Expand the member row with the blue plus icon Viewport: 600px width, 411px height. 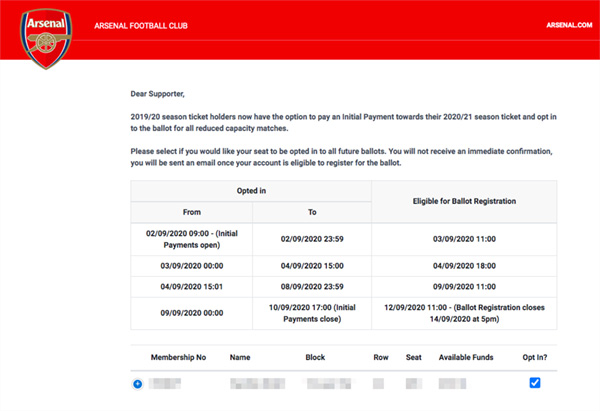click(x=138, y=383)
